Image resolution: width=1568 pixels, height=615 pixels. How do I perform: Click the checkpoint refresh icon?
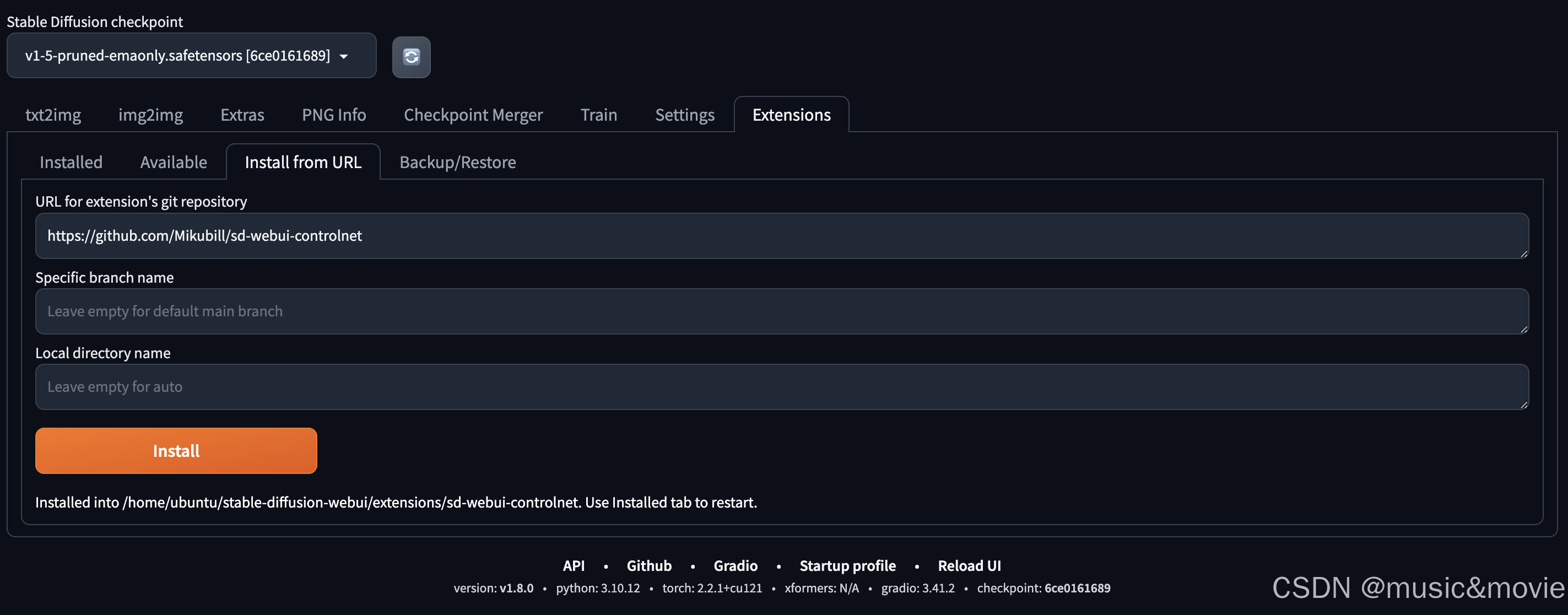(412, 57)
